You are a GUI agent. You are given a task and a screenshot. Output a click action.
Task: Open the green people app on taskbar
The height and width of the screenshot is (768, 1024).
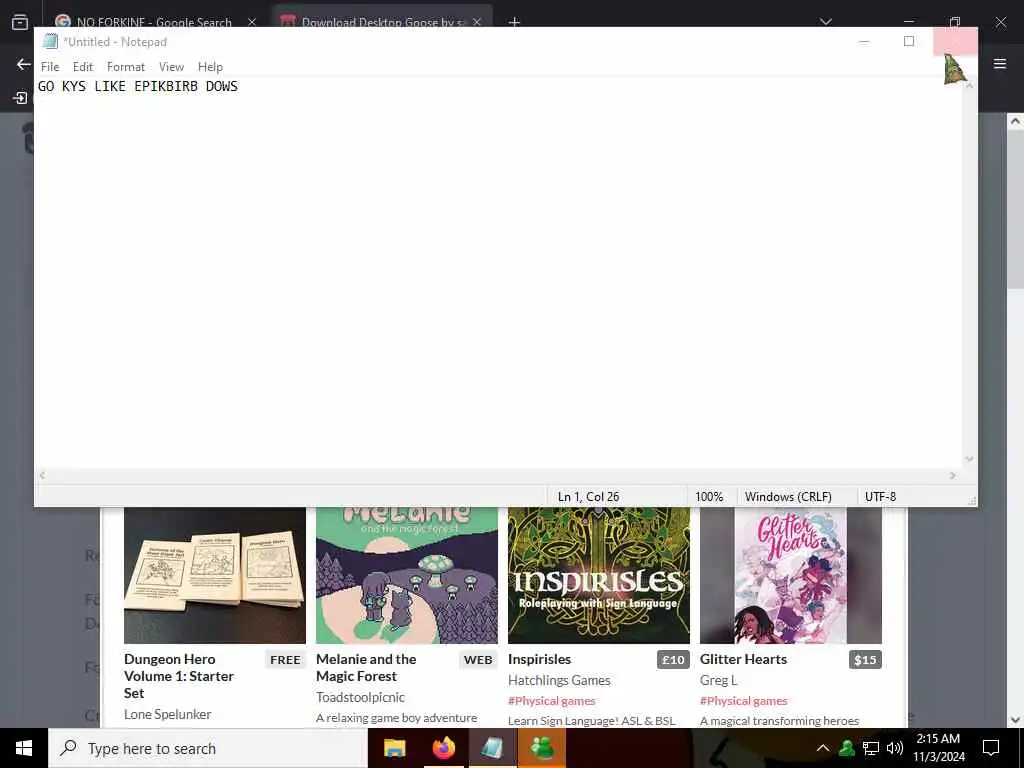pyautogui.click(x=541, y=748)
